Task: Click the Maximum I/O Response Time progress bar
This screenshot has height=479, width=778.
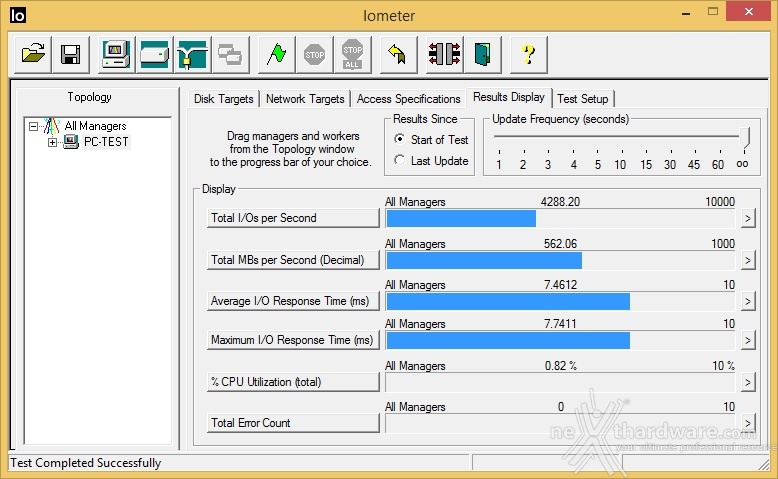Action: [x=560, y=340]
